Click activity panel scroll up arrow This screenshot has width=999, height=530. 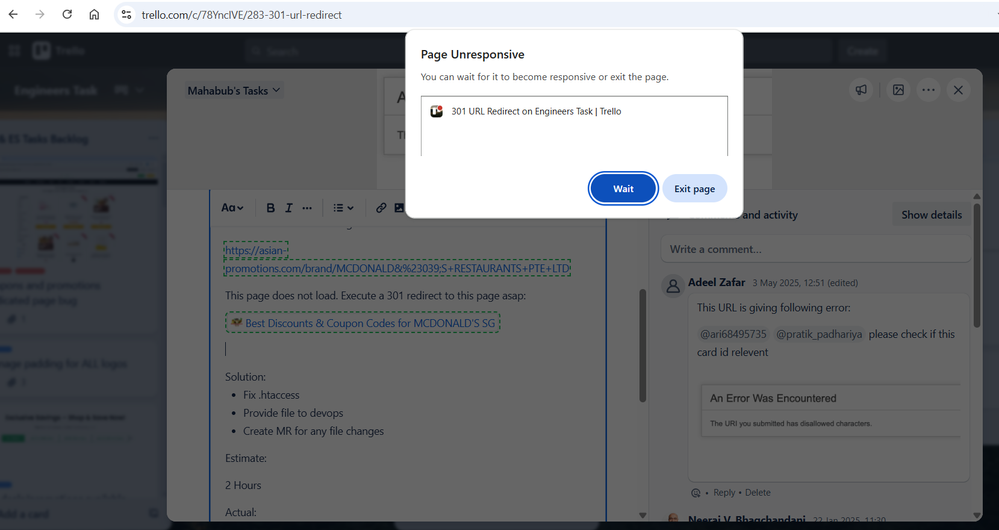tap(977, 196)
